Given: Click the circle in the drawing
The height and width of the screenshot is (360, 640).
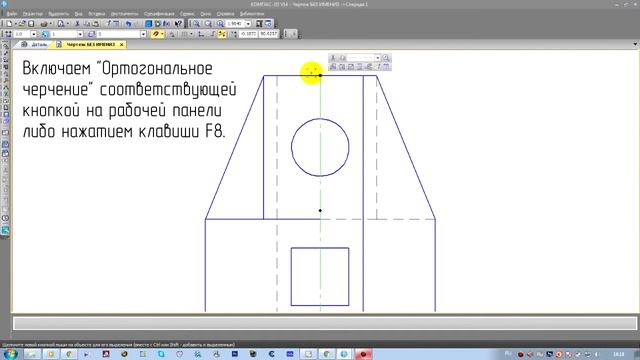Looking at the screenshot, I should pyautogui.click(x=320, y=147).
